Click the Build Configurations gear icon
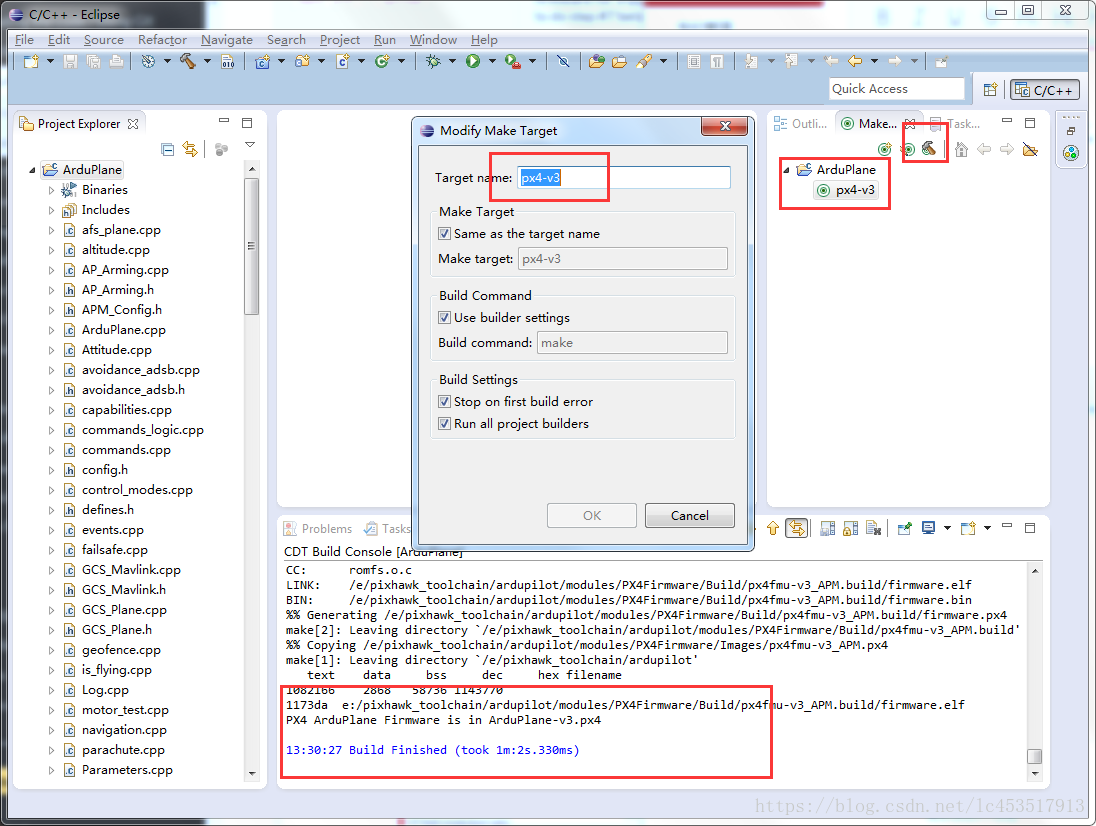This screenshot has height=826, width=1096. click(148, 61)
